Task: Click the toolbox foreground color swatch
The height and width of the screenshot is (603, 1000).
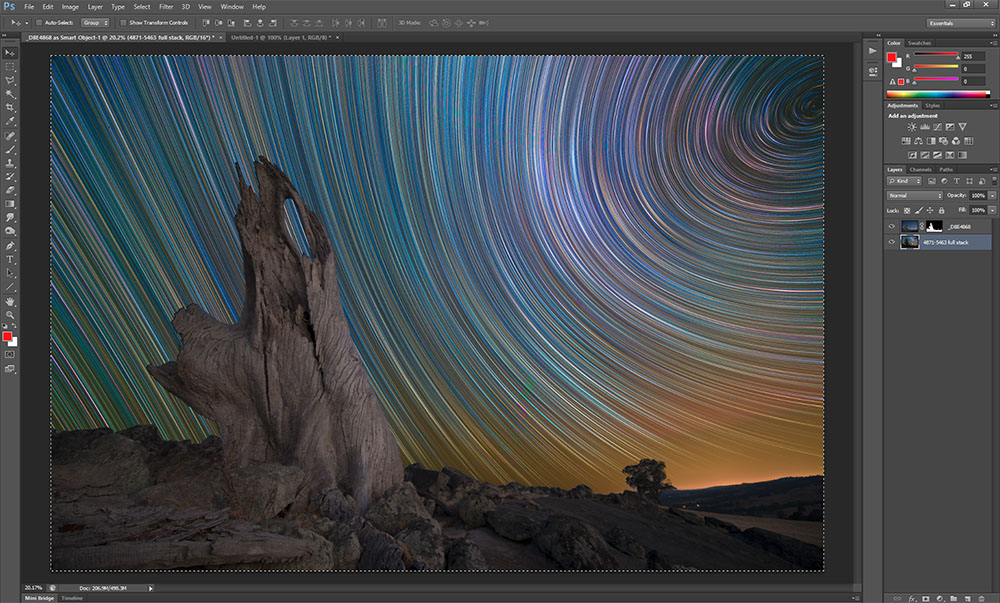Action: [7, 337]
